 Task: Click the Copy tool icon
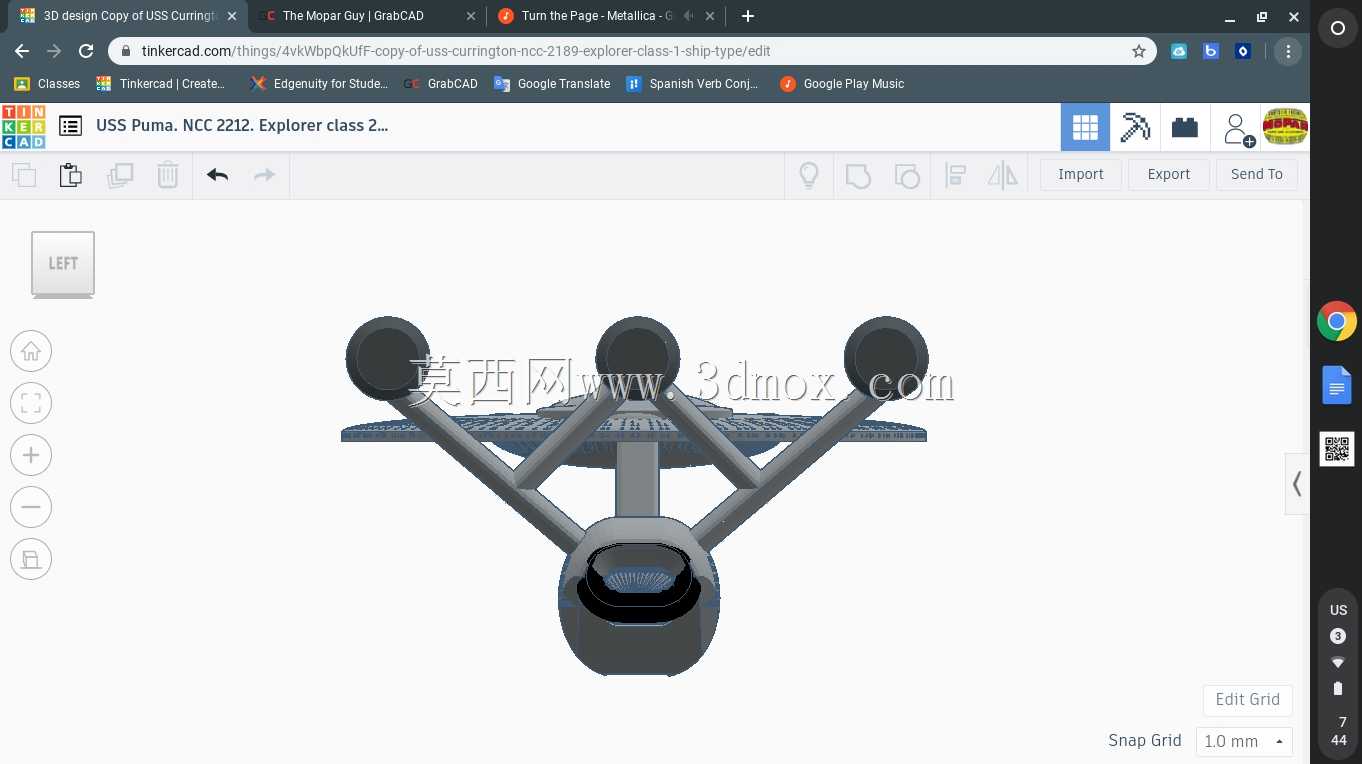(x=24, y=175)
